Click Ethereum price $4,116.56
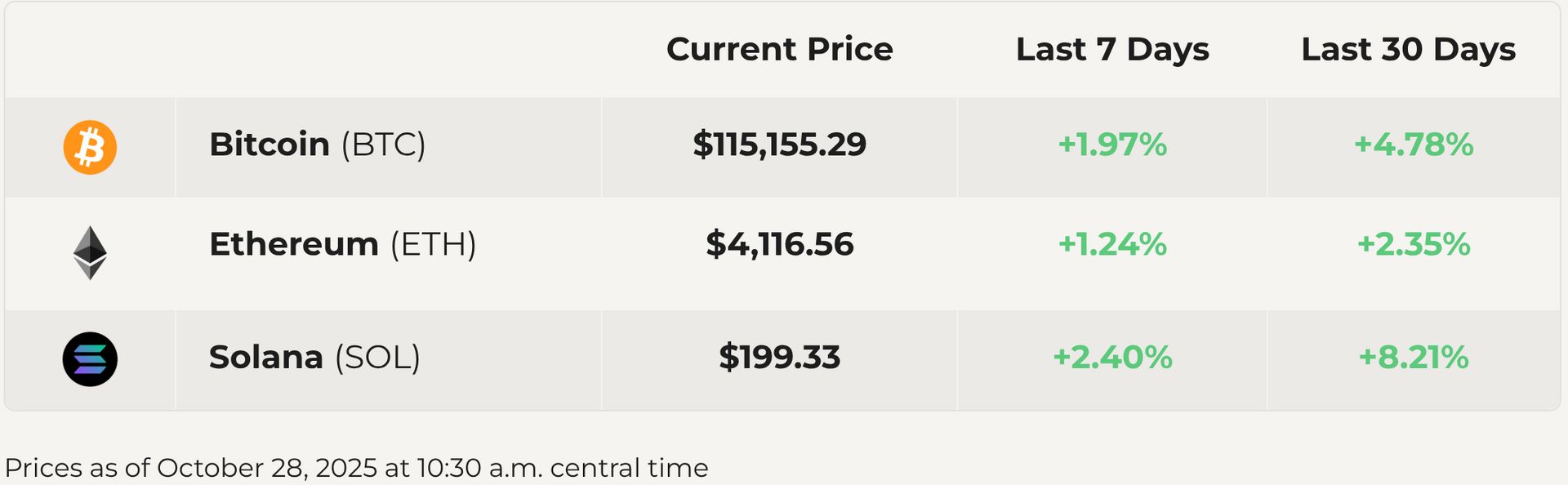The image size is (1568, 485). click(780, 244)
